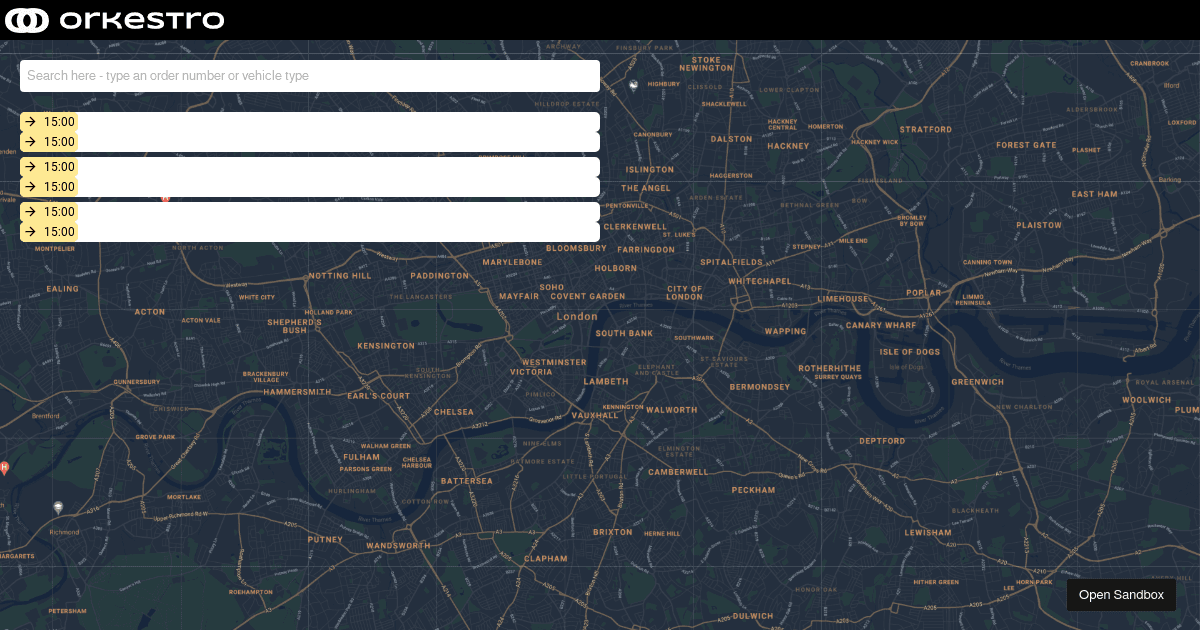Select the Lambeth map label
Image resolution: width=1200 pixels, height=630 pixels.
(x=606, y=382)
